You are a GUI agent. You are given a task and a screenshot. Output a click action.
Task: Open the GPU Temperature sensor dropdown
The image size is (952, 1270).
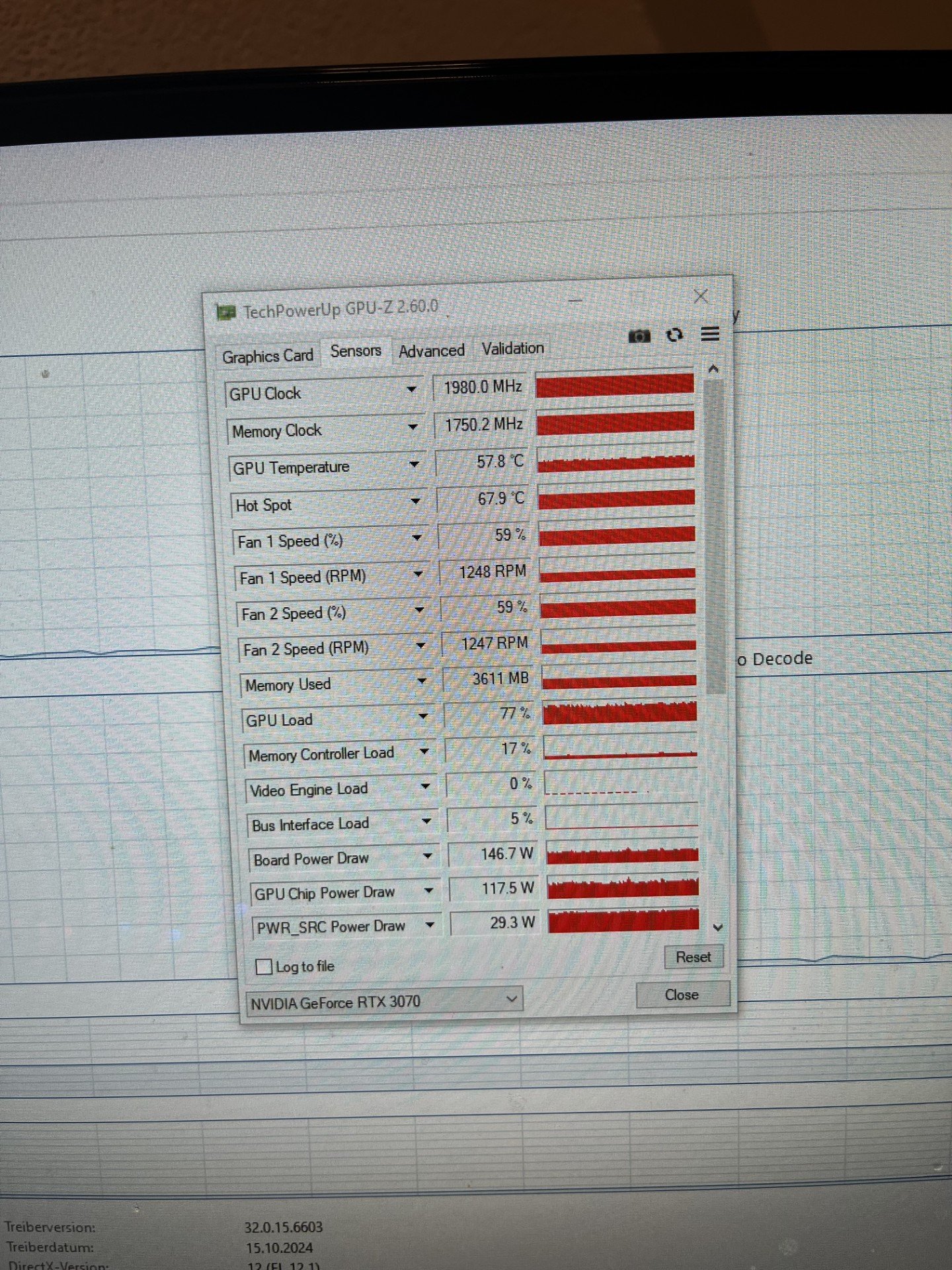(414, 464)
